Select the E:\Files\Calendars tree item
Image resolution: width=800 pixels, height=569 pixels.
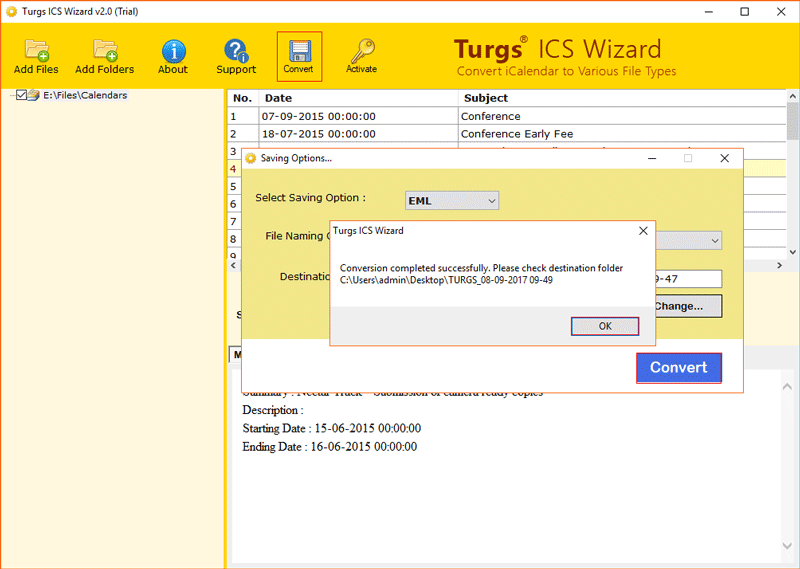(85, 95)
